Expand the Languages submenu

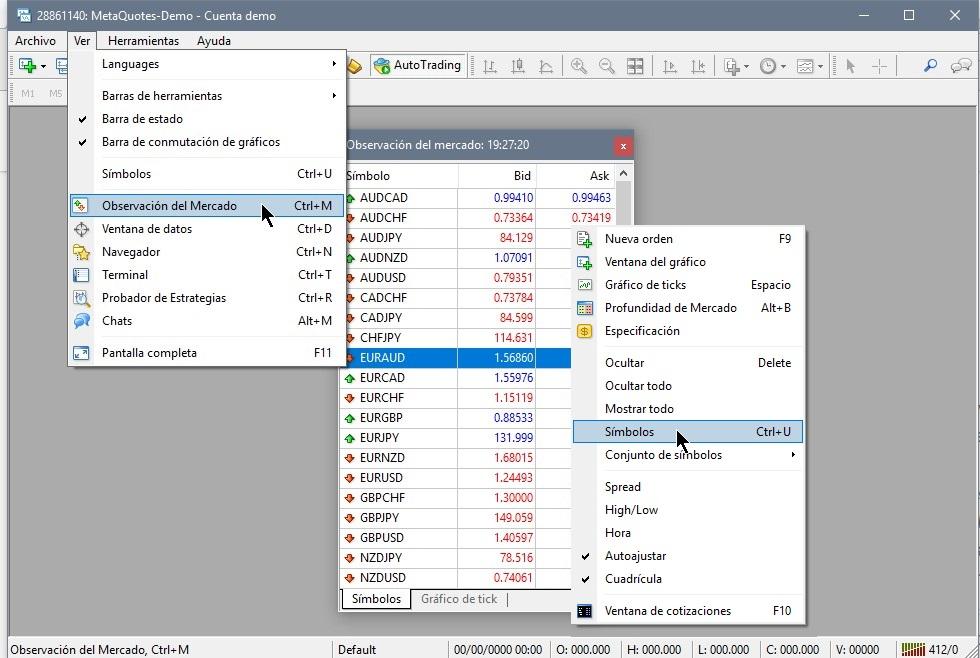(207, 64)
